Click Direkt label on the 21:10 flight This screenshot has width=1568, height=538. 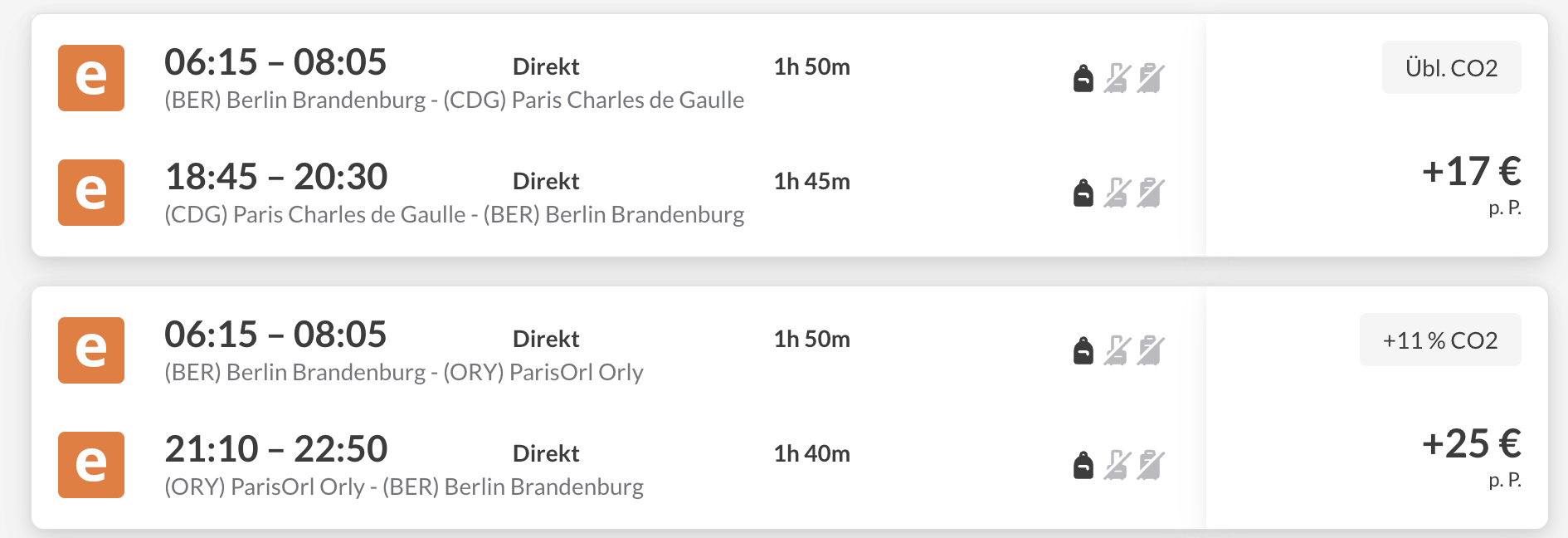(546, 453)
